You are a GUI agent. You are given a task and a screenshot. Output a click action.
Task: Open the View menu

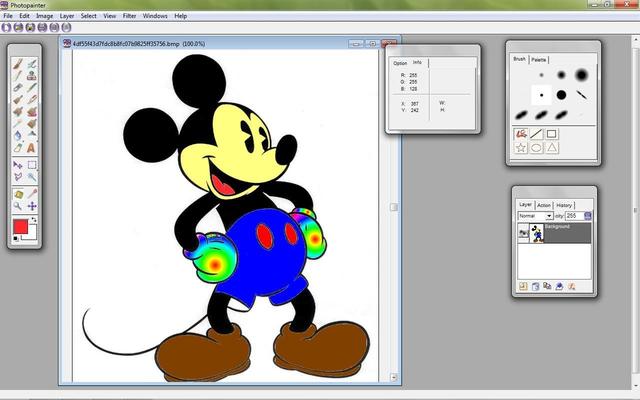(x=109, y=16)
